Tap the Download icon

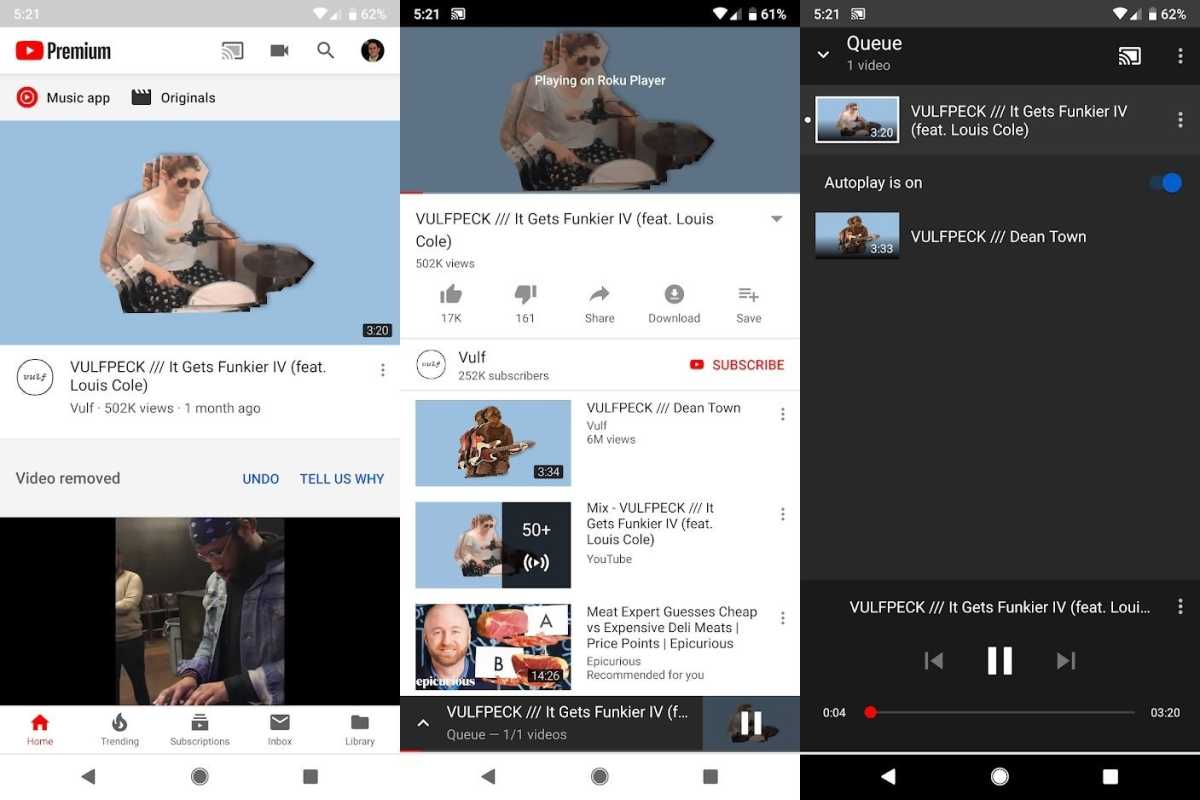674,295
